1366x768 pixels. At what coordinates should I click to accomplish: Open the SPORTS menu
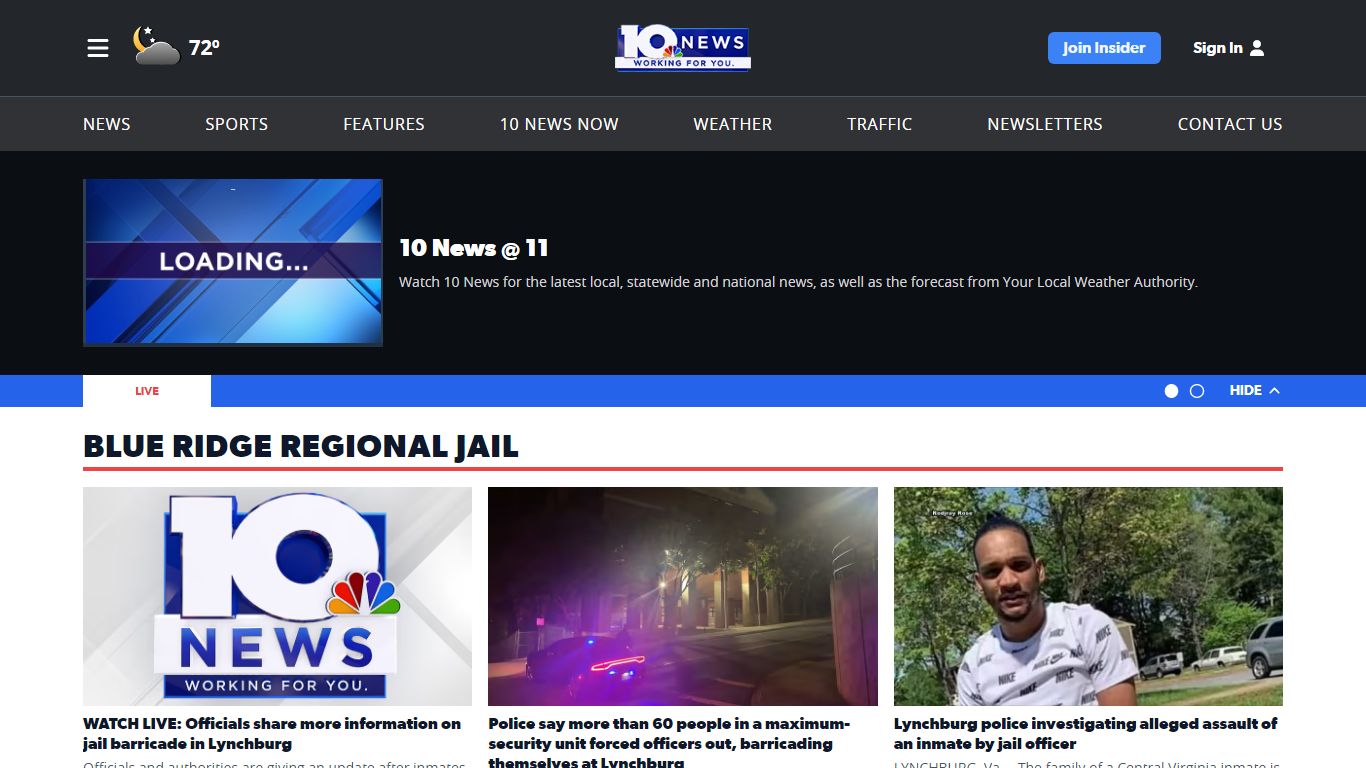click(237, 124)
